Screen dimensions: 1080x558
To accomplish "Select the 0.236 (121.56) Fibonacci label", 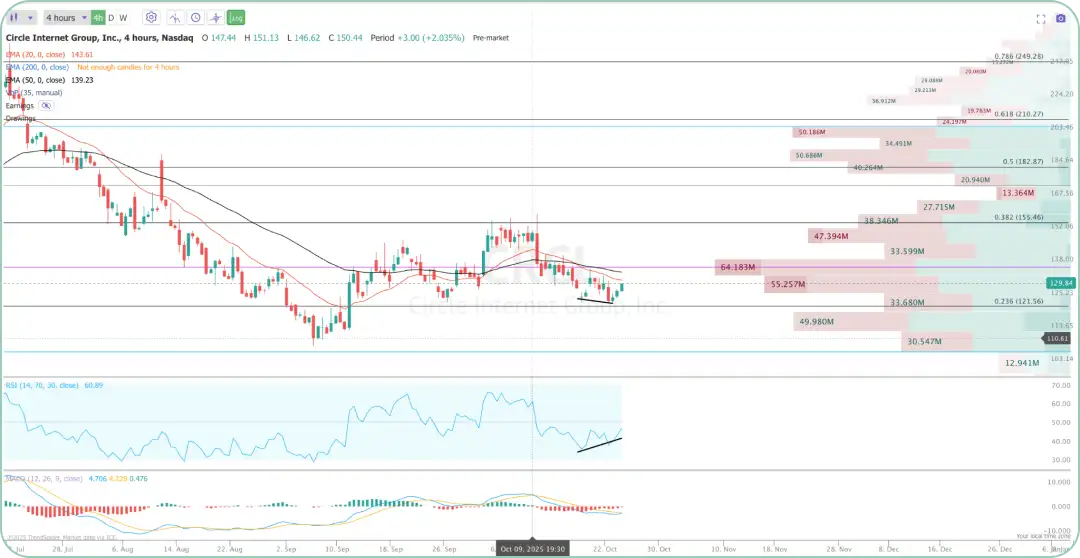I will point(1019,301).
